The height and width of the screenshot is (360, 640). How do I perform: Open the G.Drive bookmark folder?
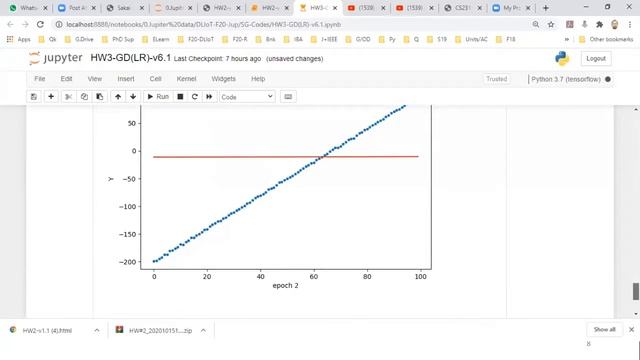tap(79, 39)
